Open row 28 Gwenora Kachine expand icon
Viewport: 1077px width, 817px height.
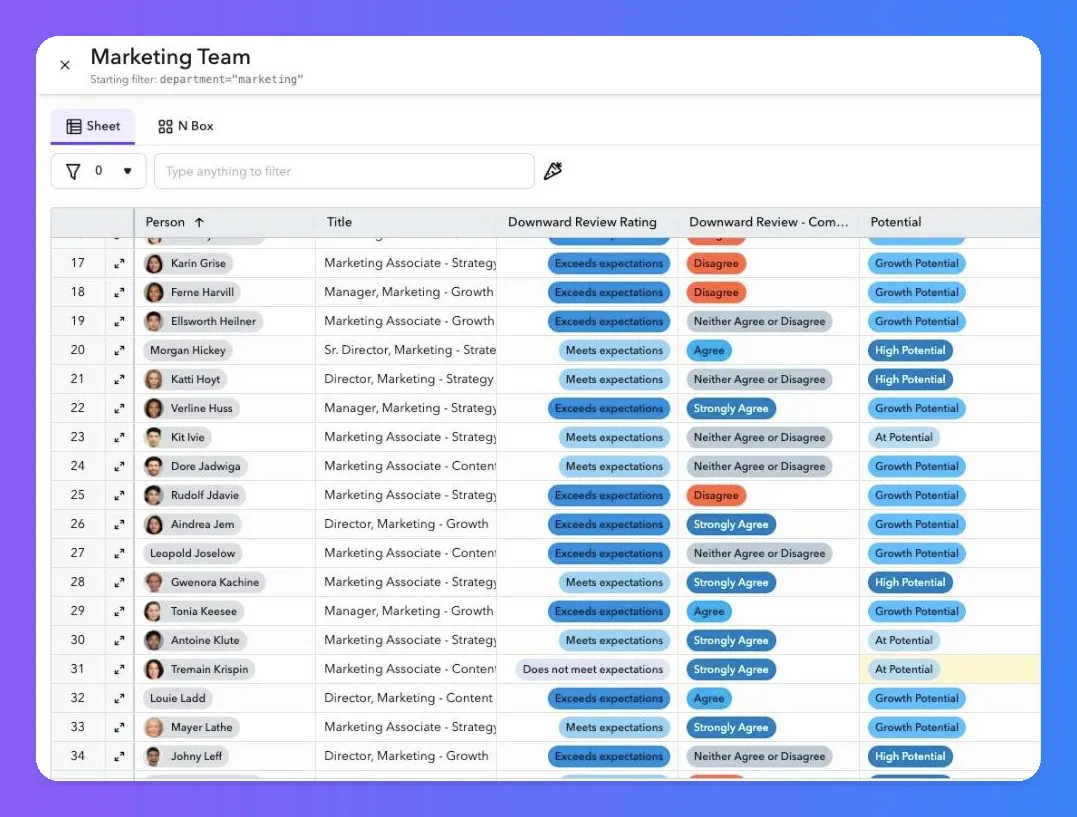[x=120, y=582]
